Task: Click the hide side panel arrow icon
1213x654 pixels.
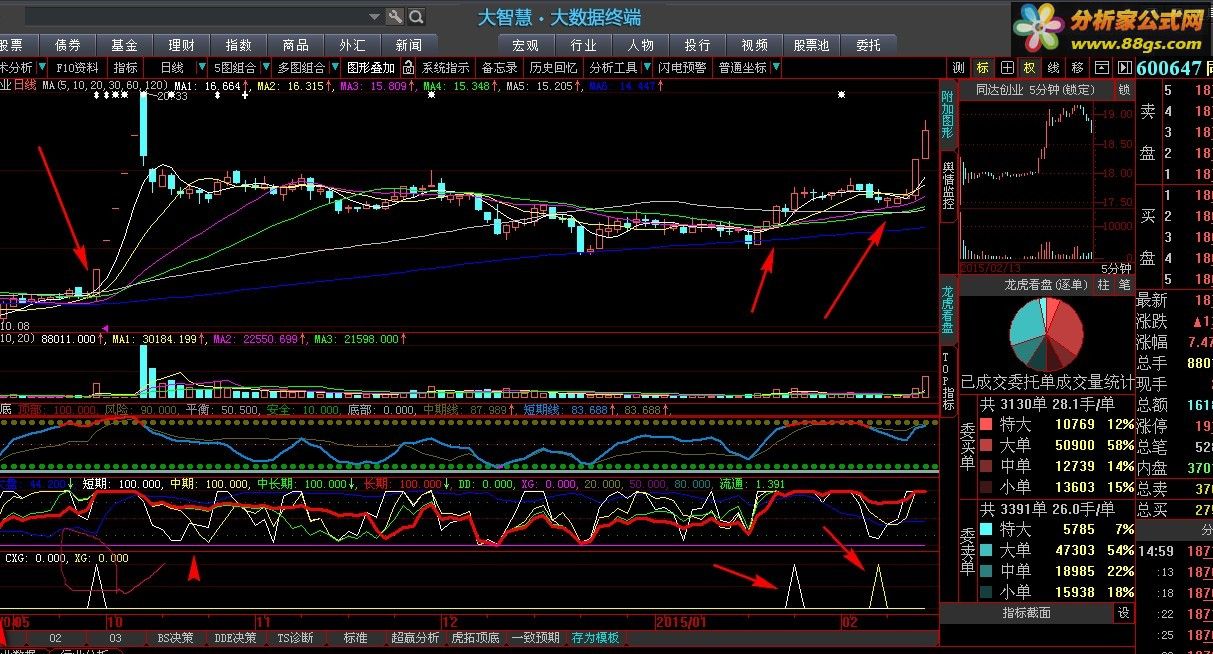Action: click(x=1123, y=68)
